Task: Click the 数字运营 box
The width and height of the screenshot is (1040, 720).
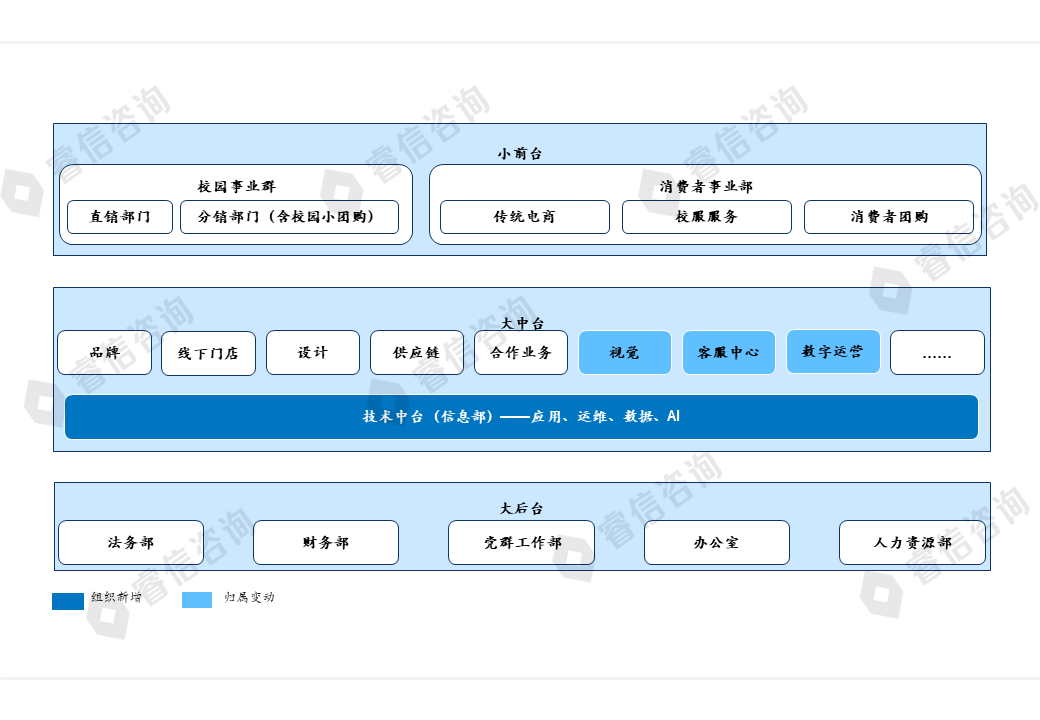Action: pos(833,352)
